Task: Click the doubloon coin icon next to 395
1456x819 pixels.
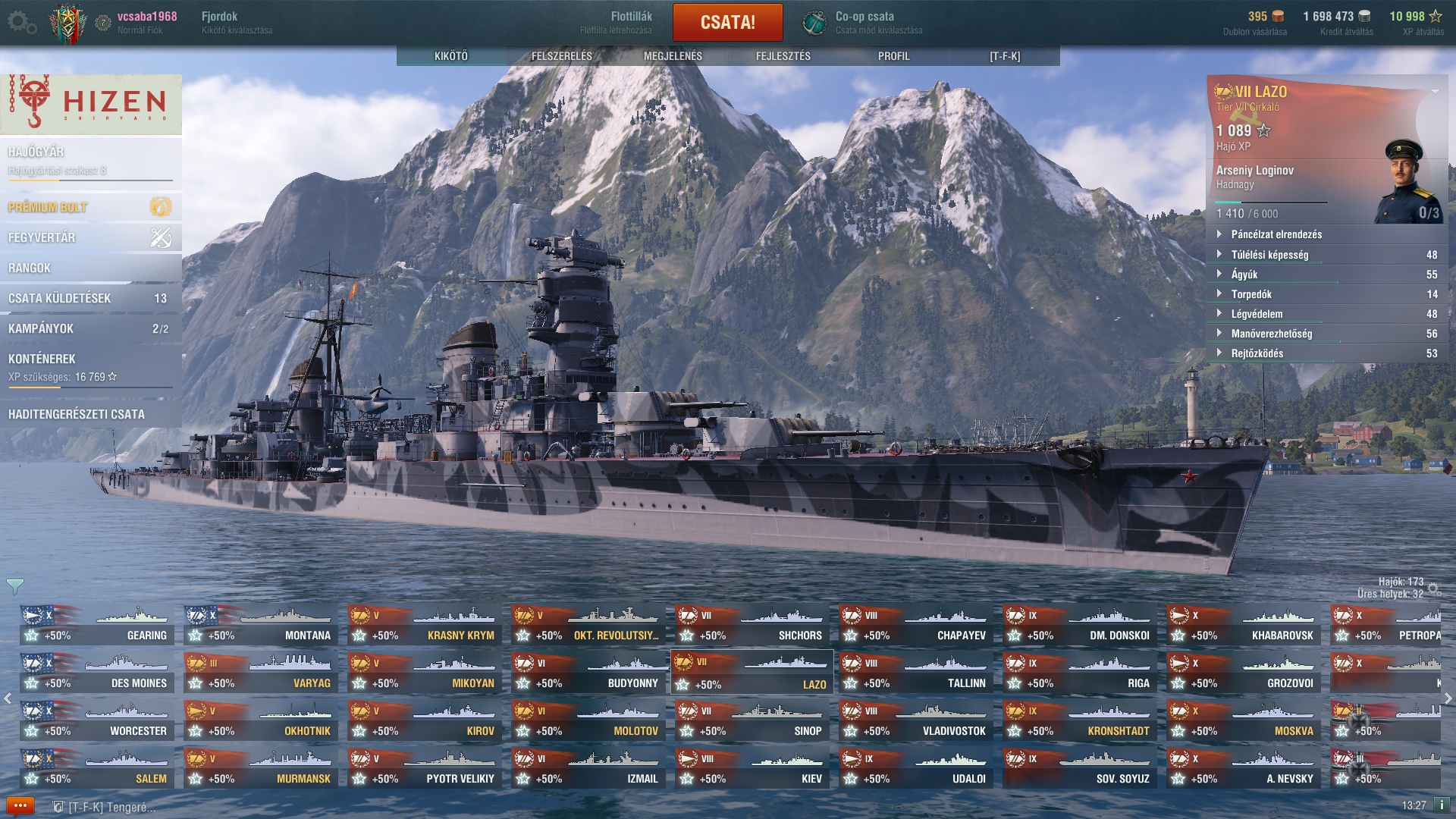Action: [1278, 16]
